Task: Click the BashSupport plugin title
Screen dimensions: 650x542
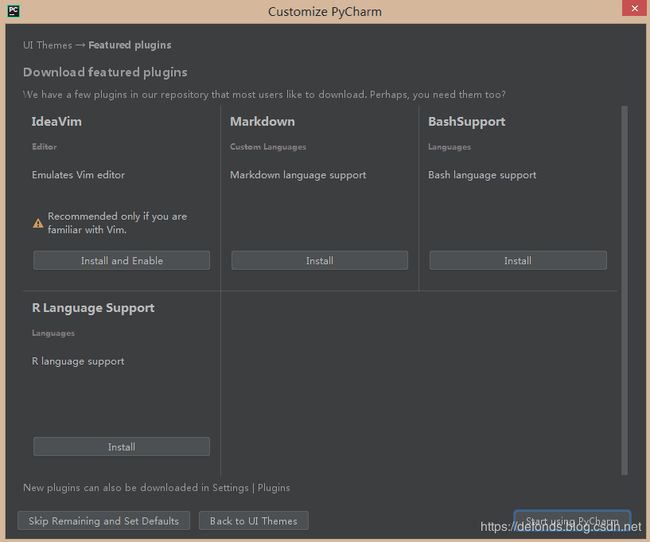Action: coord(467,122)
